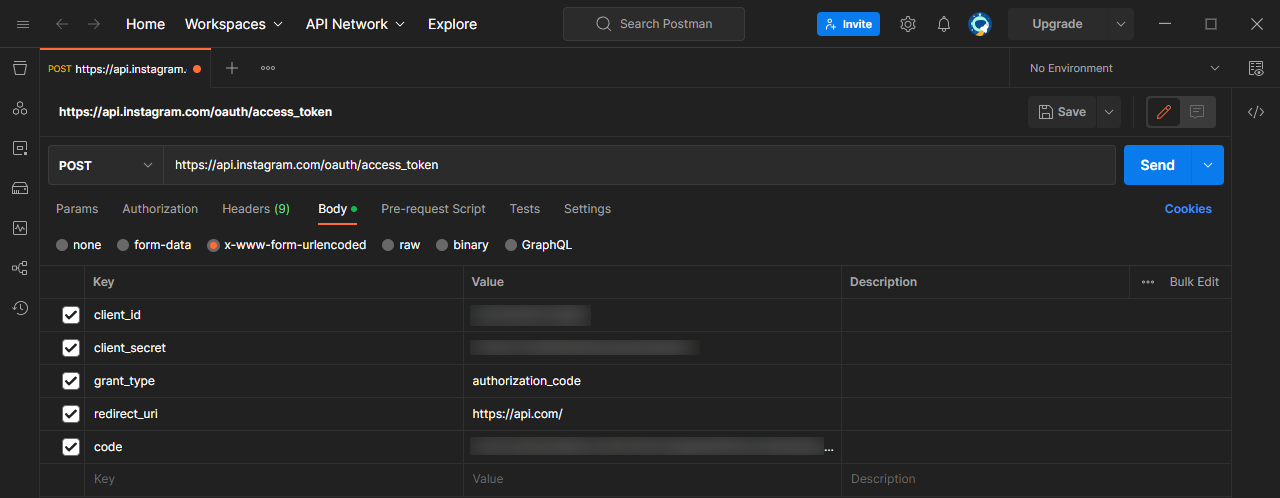This screenshot has width=1280, height=498.
Task: Click the empty new Key field
Action: tap(274, 480)
